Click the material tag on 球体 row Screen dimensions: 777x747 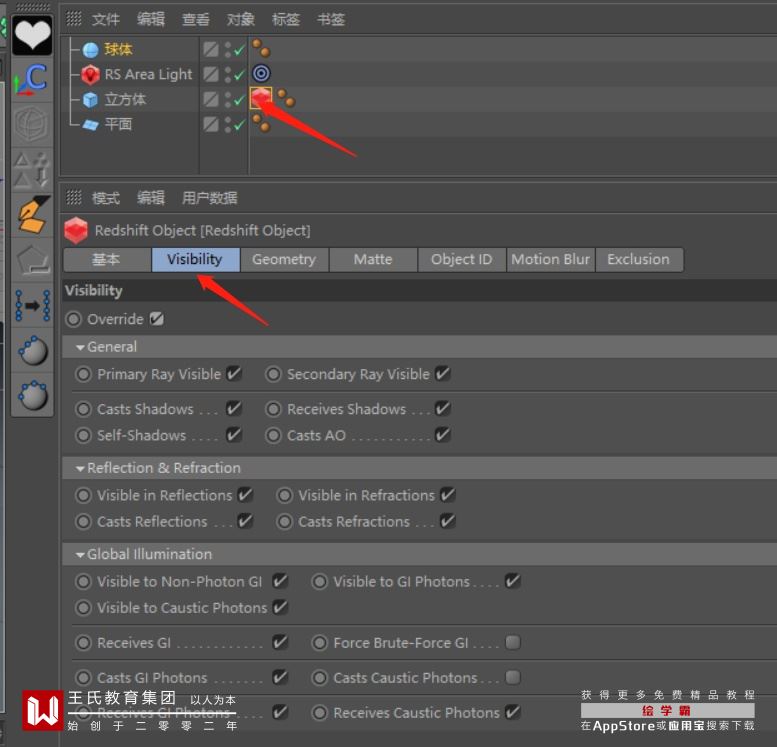[261, 49]
